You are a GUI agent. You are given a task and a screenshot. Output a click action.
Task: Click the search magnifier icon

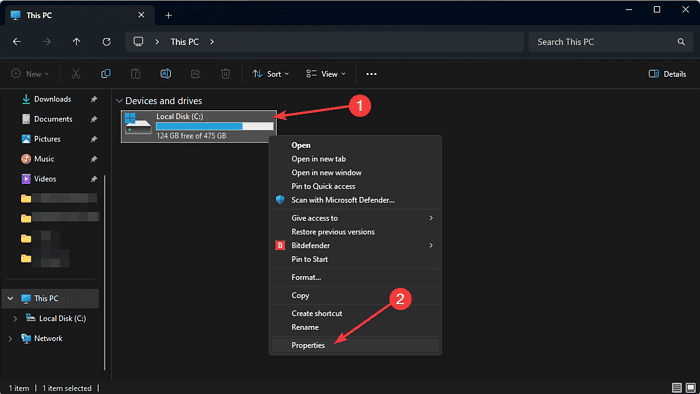pyautogui.click(x=681, y=41)
